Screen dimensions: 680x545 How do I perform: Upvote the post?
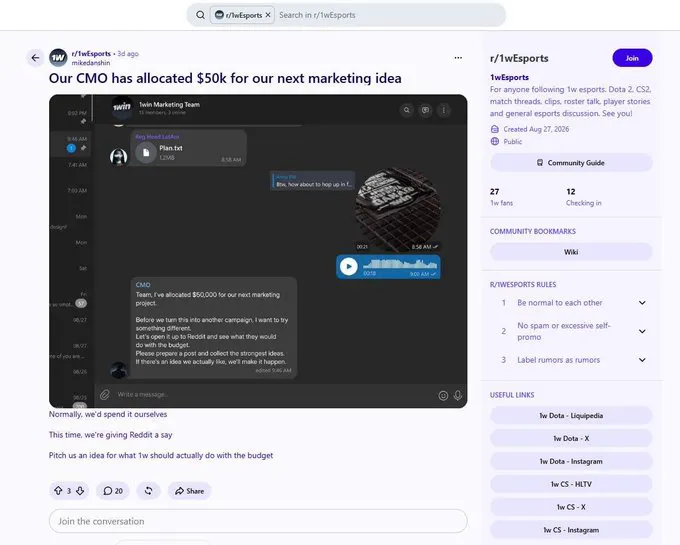pyautogui.click(x=58, y=490)
